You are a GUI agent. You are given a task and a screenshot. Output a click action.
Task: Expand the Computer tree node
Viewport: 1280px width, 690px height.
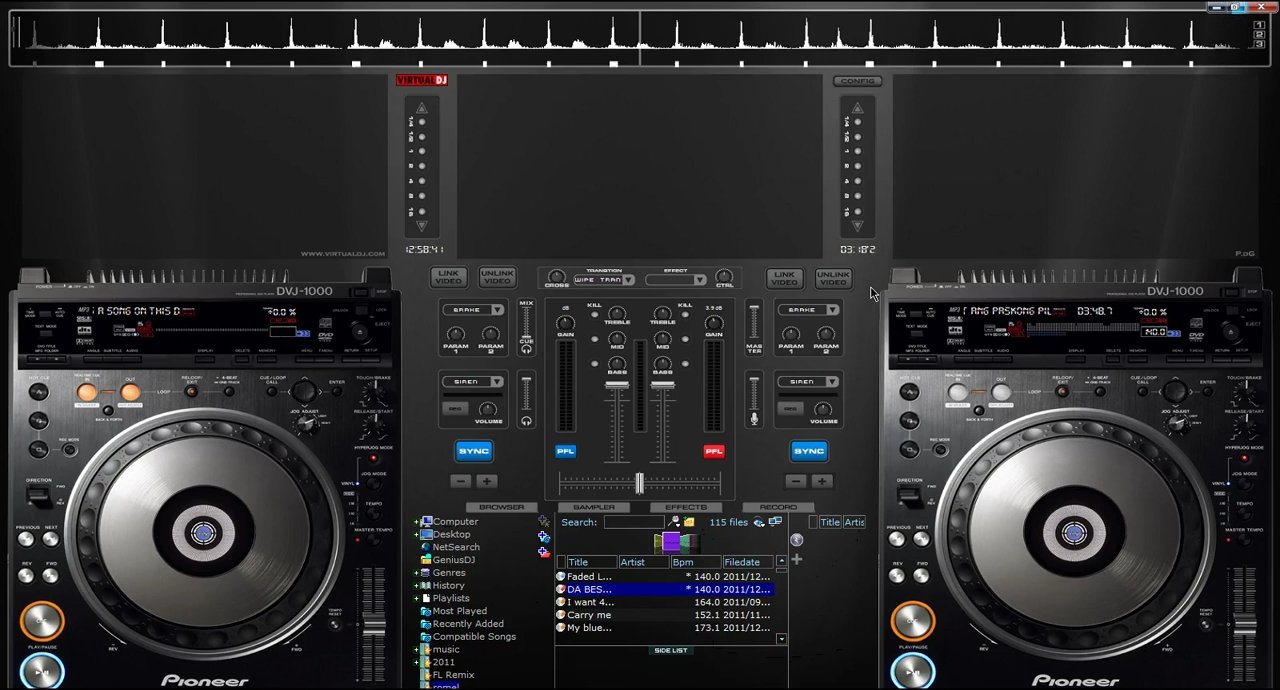[x=416, y=522]
